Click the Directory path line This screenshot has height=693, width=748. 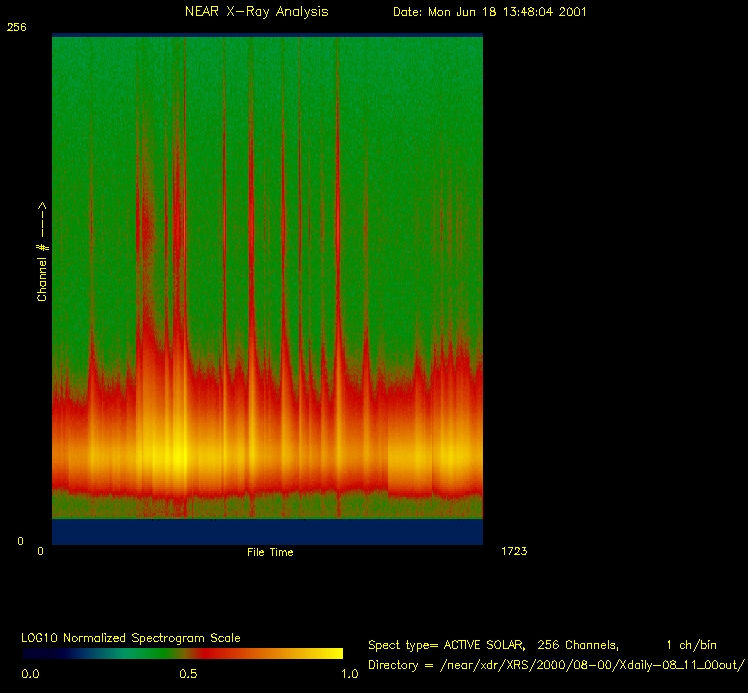tap(557, 665)
